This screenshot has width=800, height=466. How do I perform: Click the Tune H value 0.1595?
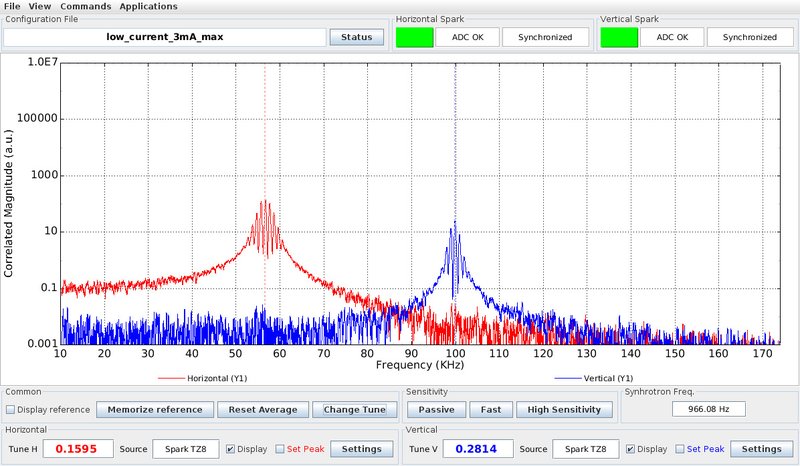[x=78, y=449]
